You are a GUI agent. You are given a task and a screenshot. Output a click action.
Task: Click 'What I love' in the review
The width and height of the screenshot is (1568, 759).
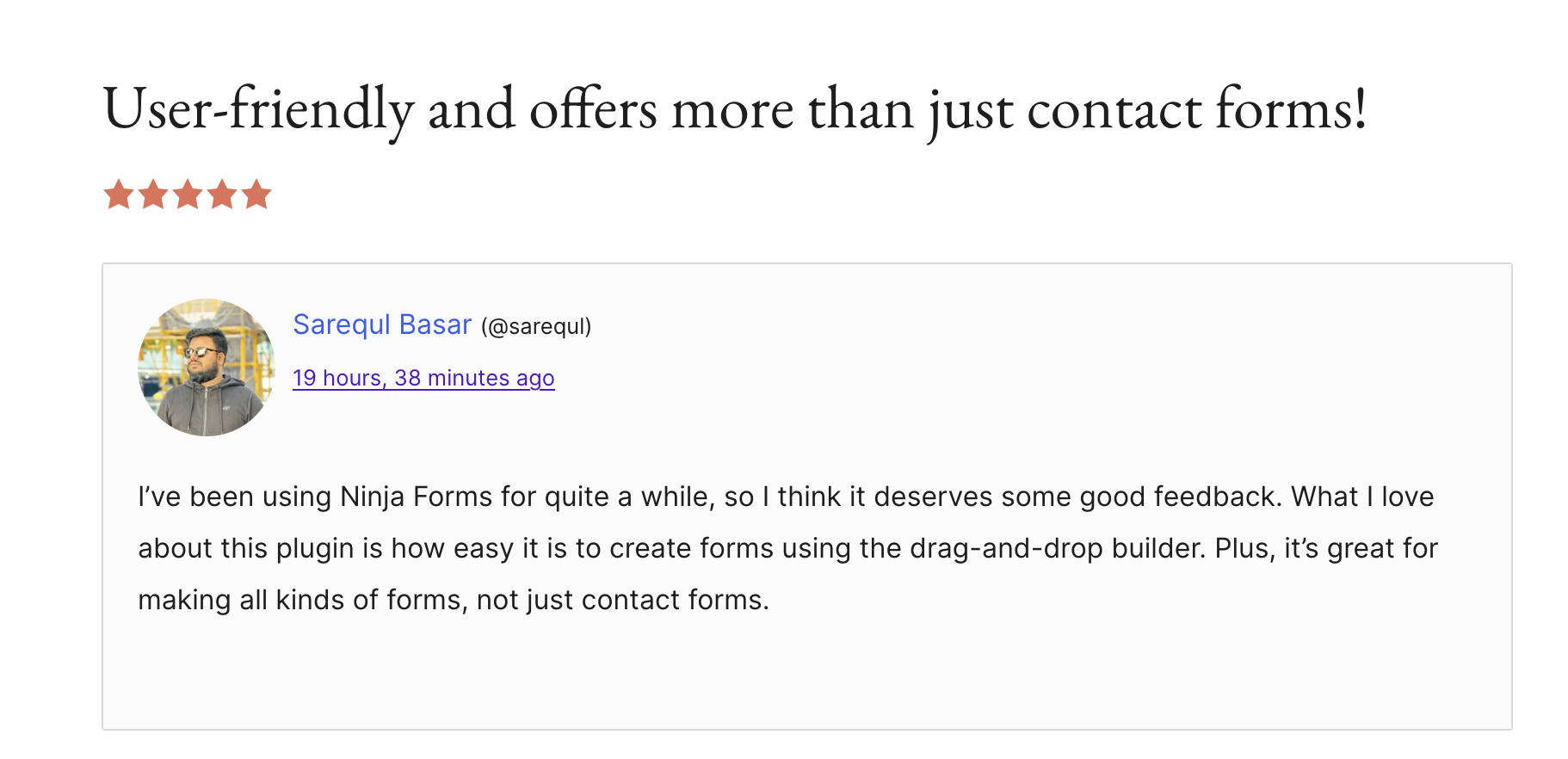1362,497
